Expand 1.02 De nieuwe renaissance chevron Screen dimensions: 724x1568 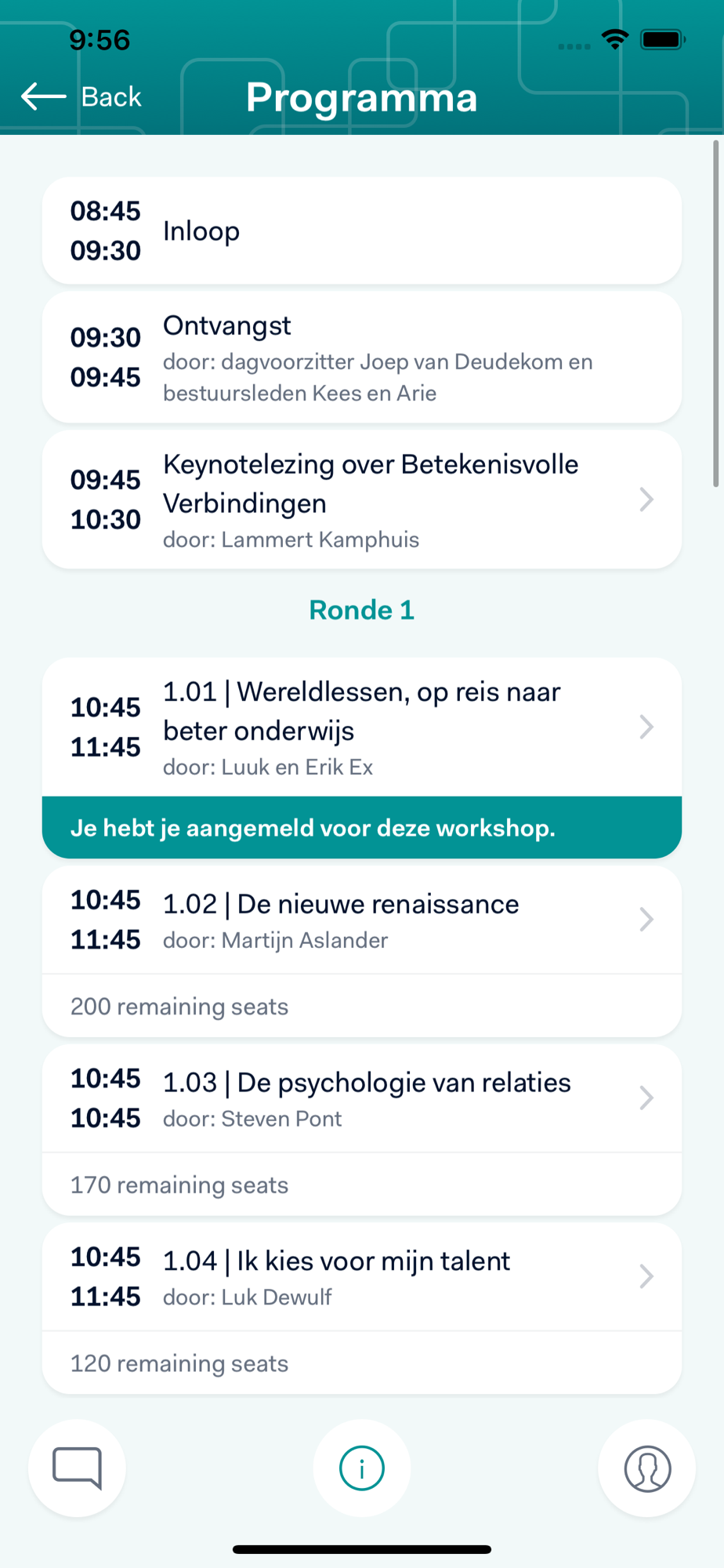coord(646,919)
